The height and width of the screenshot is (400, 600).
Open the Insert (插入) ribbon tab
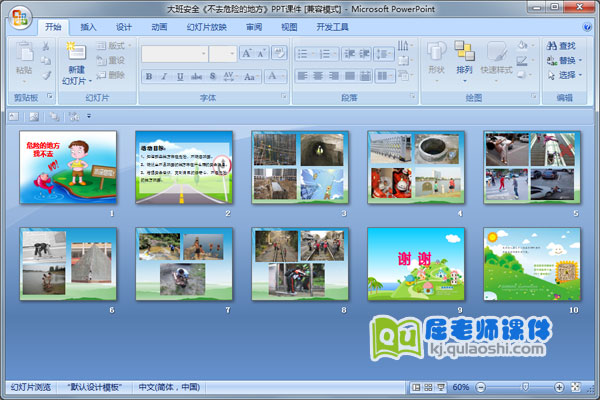(89, 27)
